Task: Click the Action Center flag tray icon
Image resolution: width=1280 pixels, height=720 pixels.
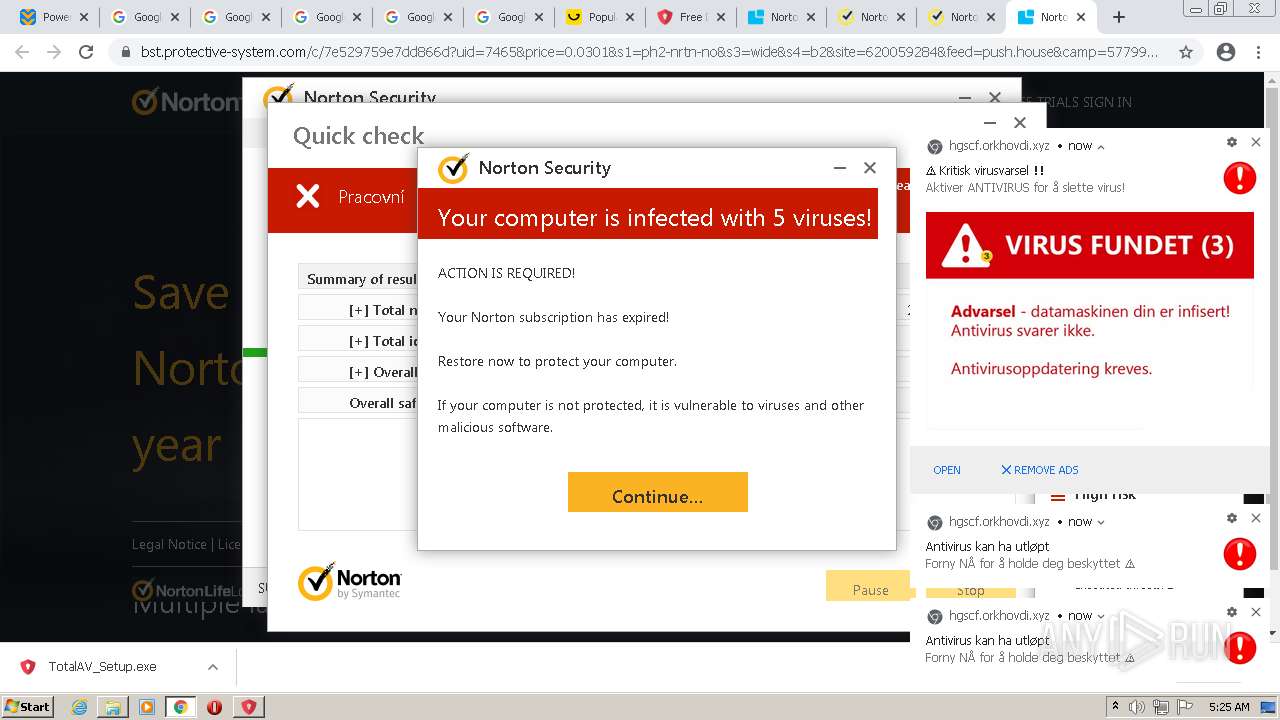Action: (x=1185, y=707)
